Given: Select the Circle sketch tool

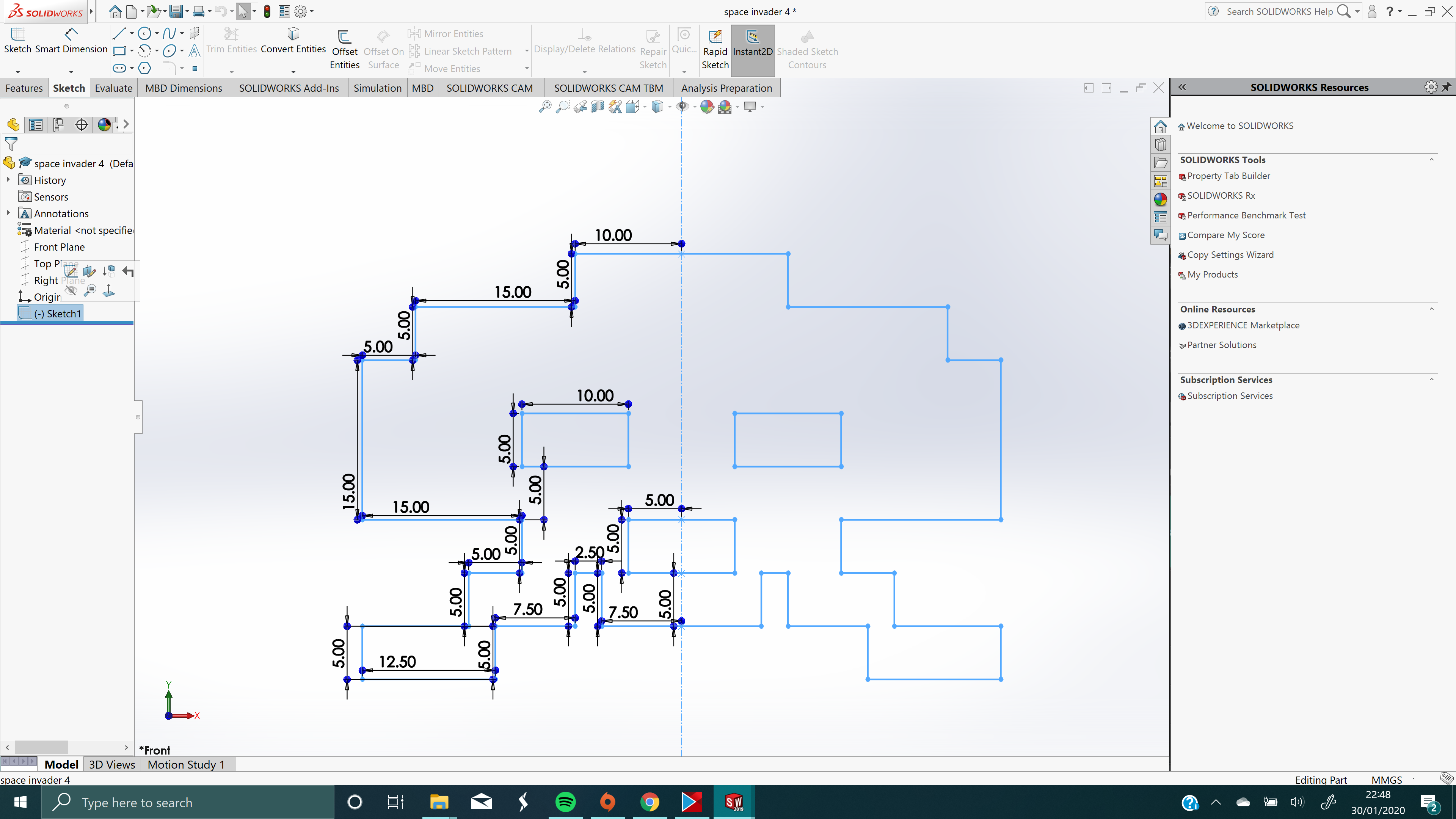Looking at the screenshot, I should point(144,34).
